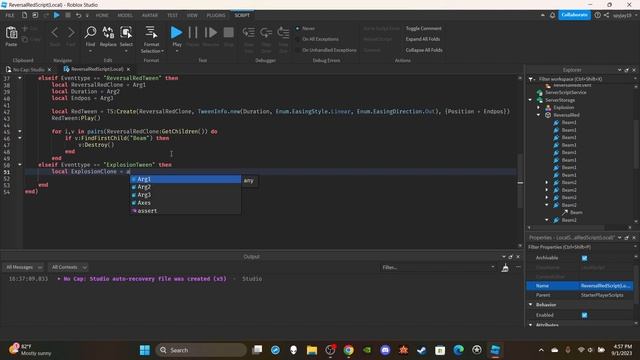
Task: Click the Resume test button
Action: (x=211, y=32)
